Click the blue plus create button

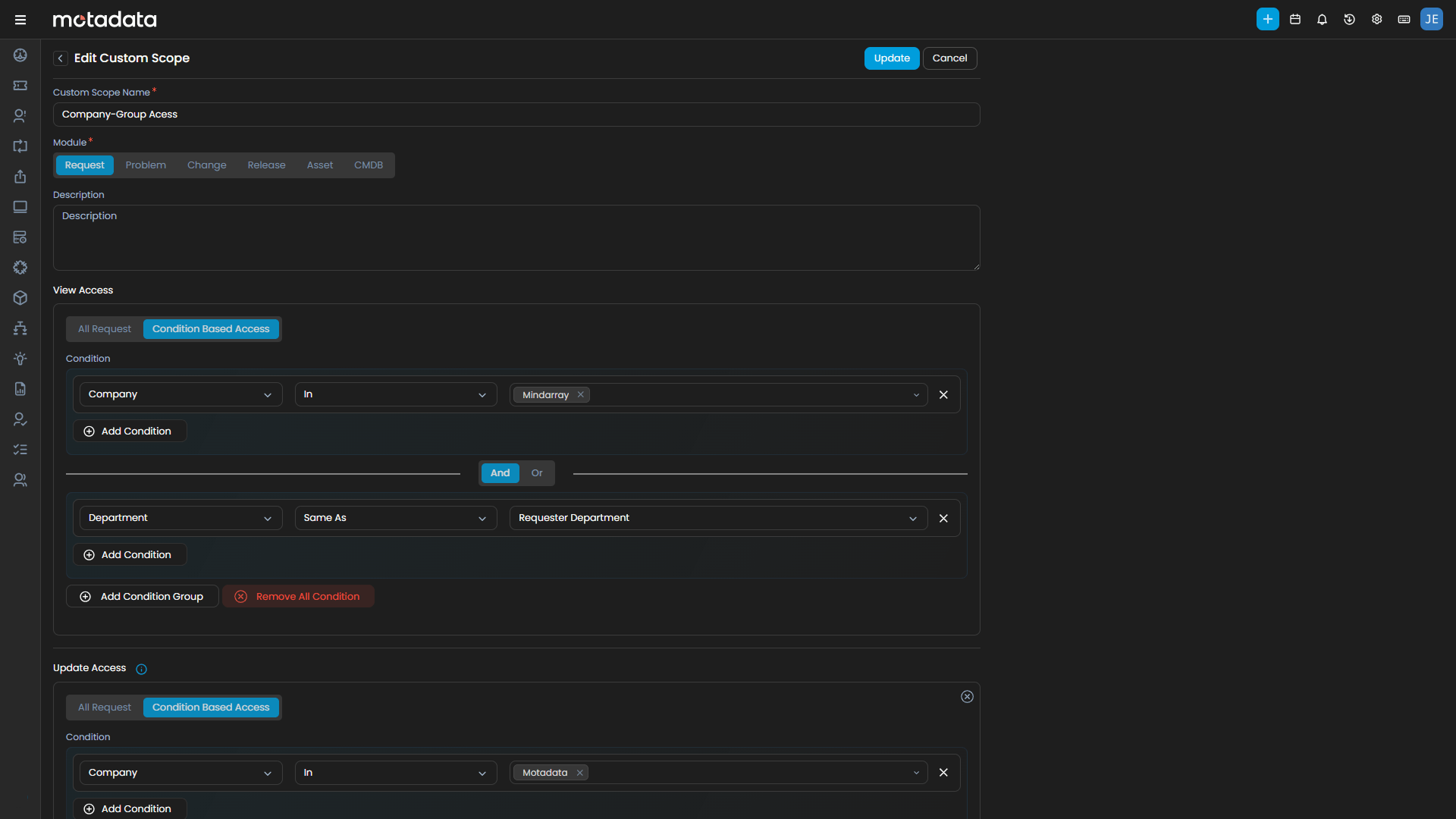coord(1267,19)
